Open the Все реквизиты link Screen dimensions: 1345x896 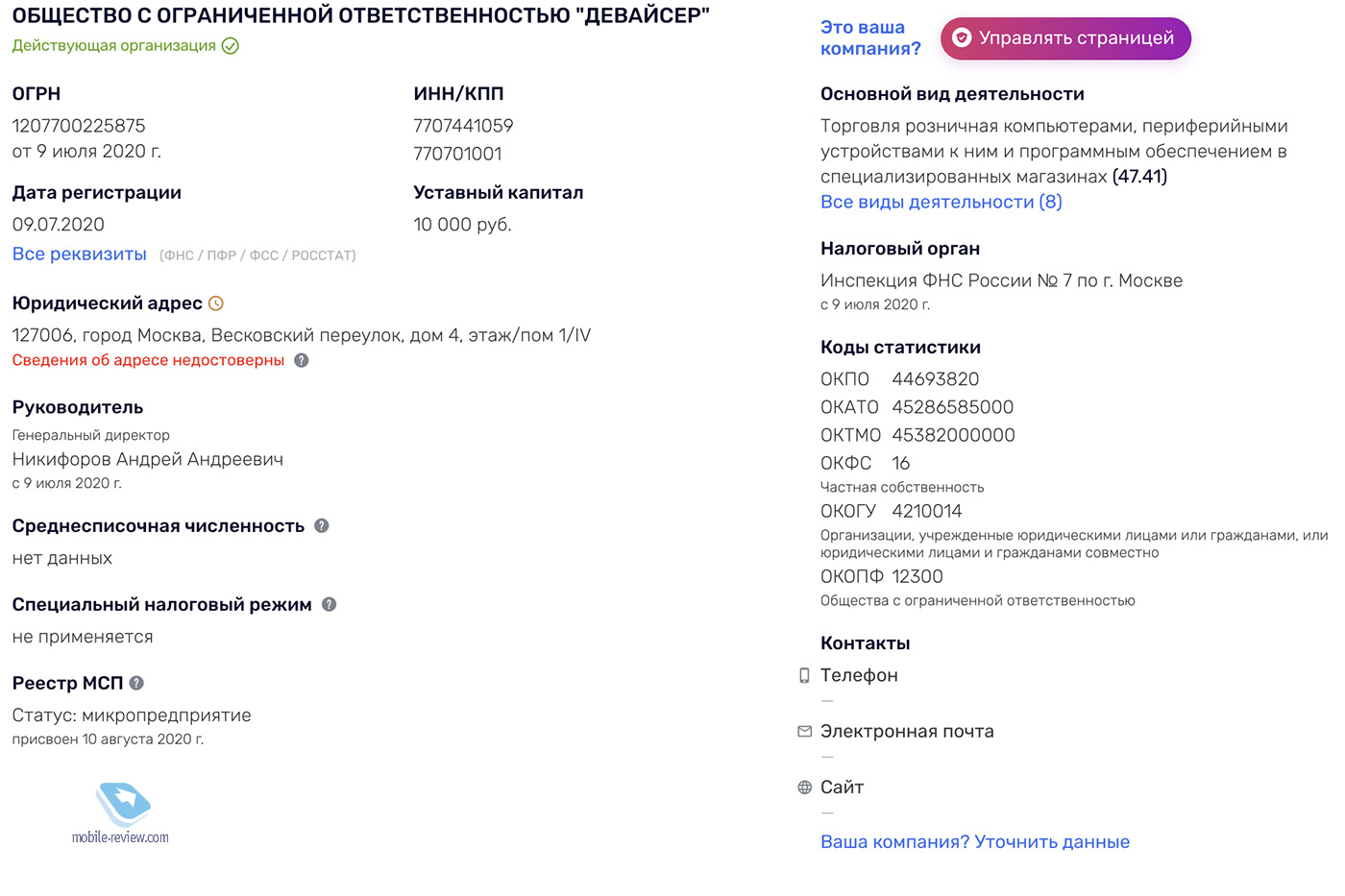[80, 254]
